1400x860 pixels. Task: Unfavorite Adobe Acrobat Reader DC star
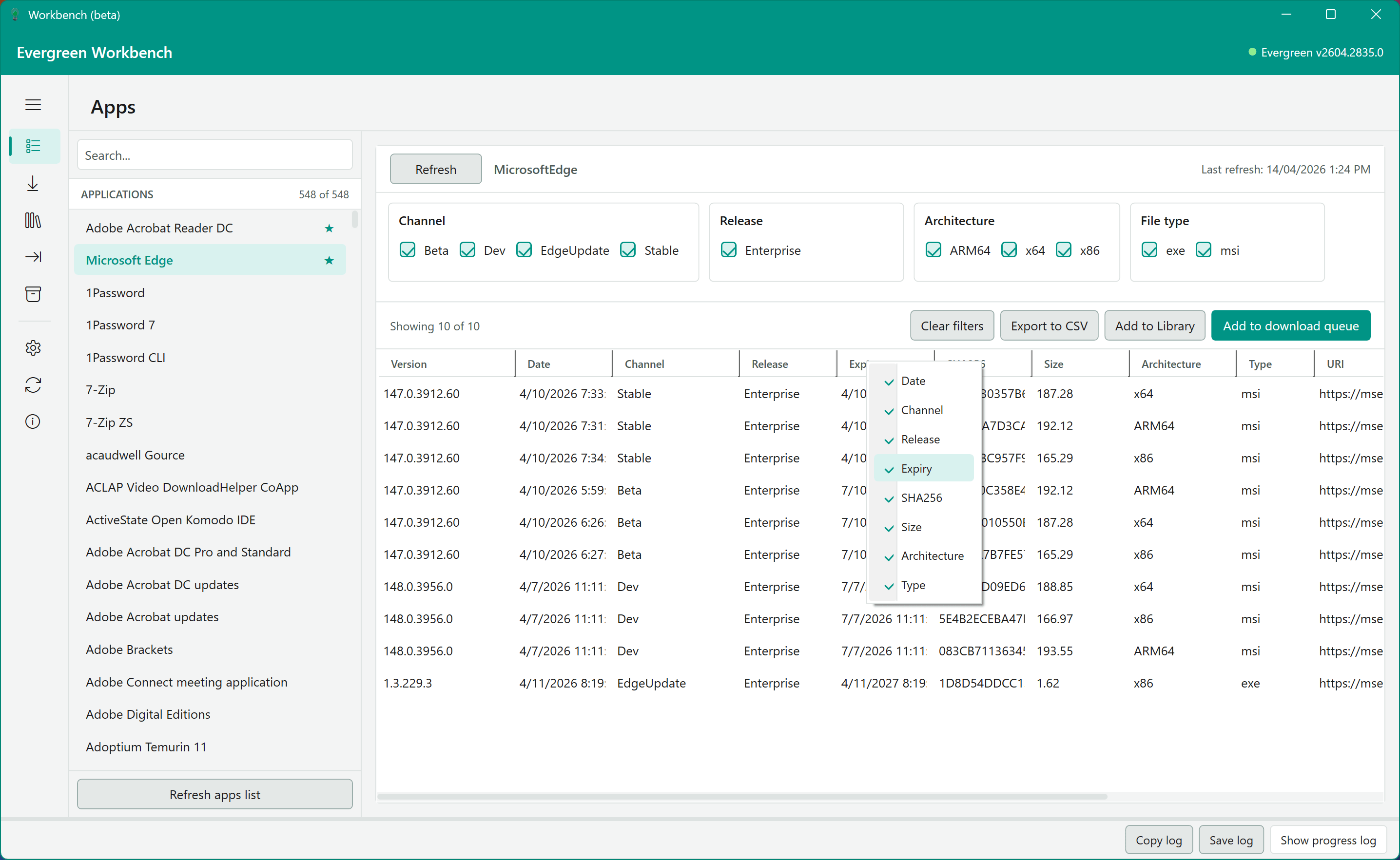(329, 228)
